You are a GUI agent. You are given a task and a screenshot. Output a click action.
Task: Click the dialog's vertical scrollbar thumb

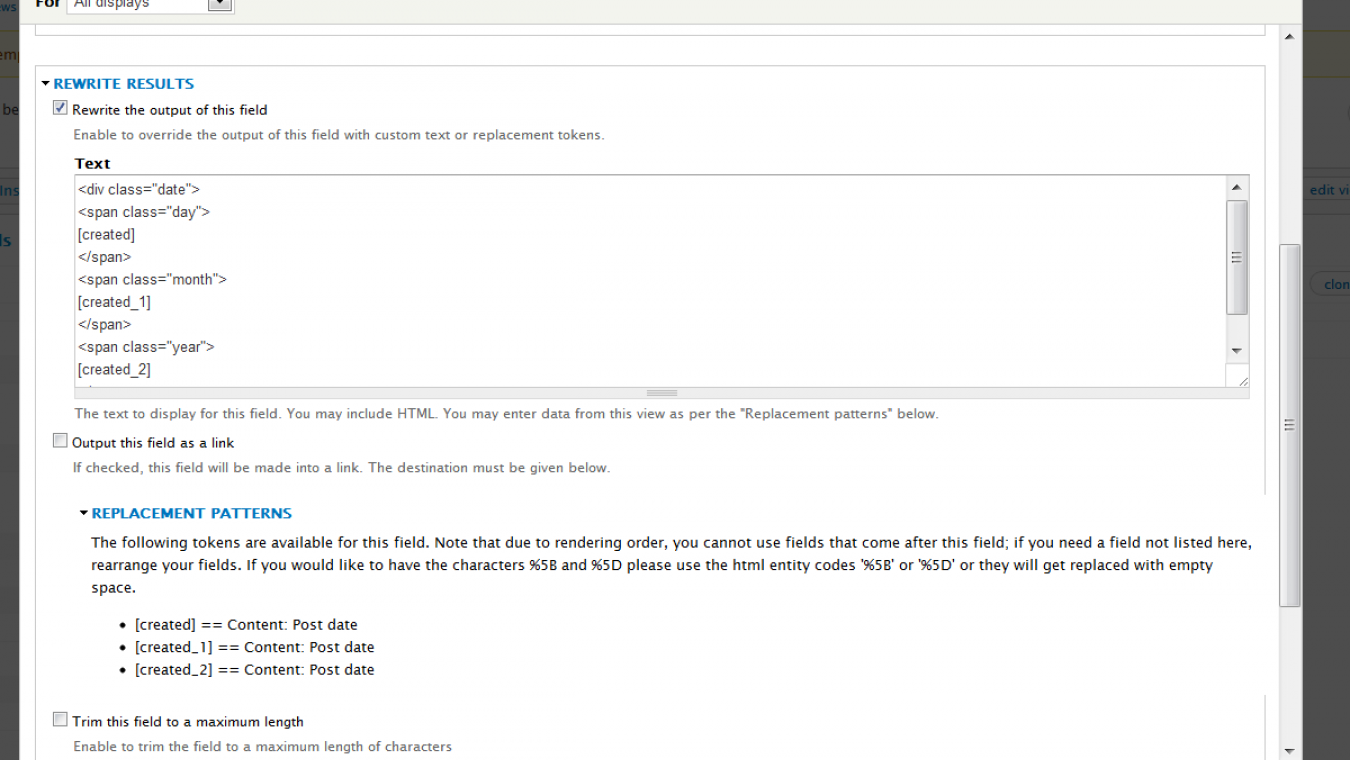click(1290, 425)
